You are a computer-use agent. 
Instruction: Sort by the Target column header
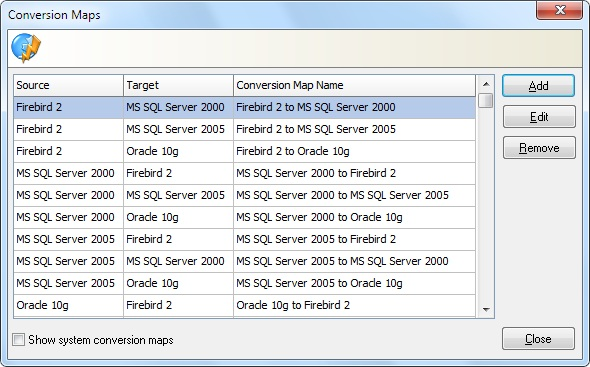pyautogui.click(x=178, y=85)
